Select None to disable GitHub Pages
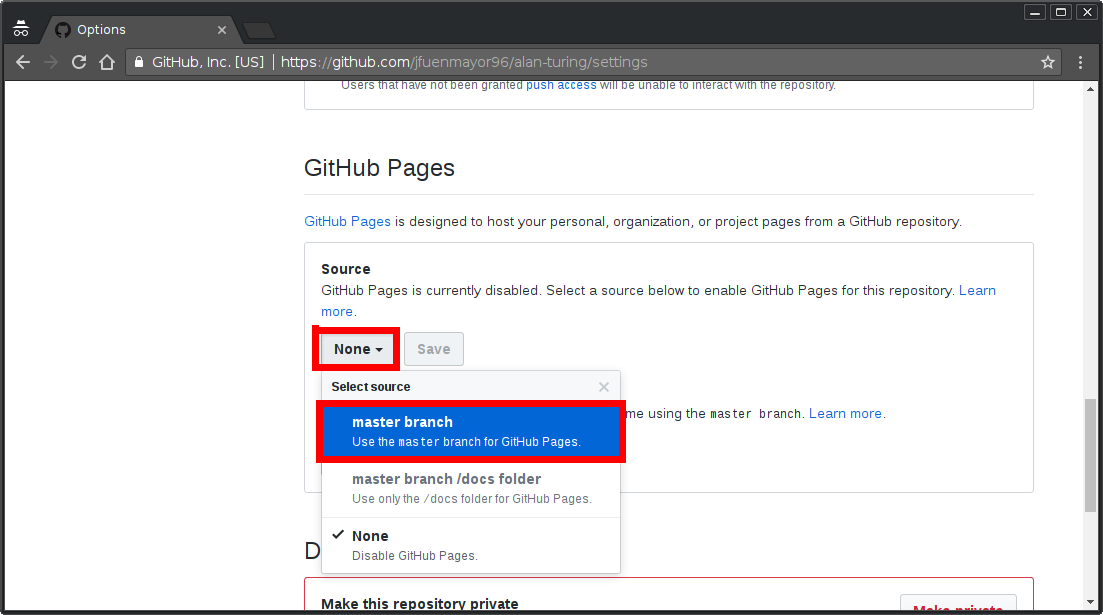The image size is (1103, 615). (471, 545)
